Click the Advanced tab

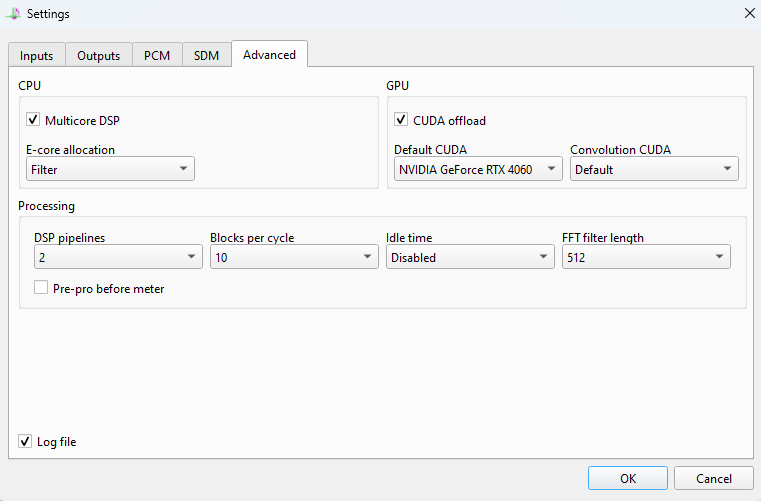click(269, 55)
